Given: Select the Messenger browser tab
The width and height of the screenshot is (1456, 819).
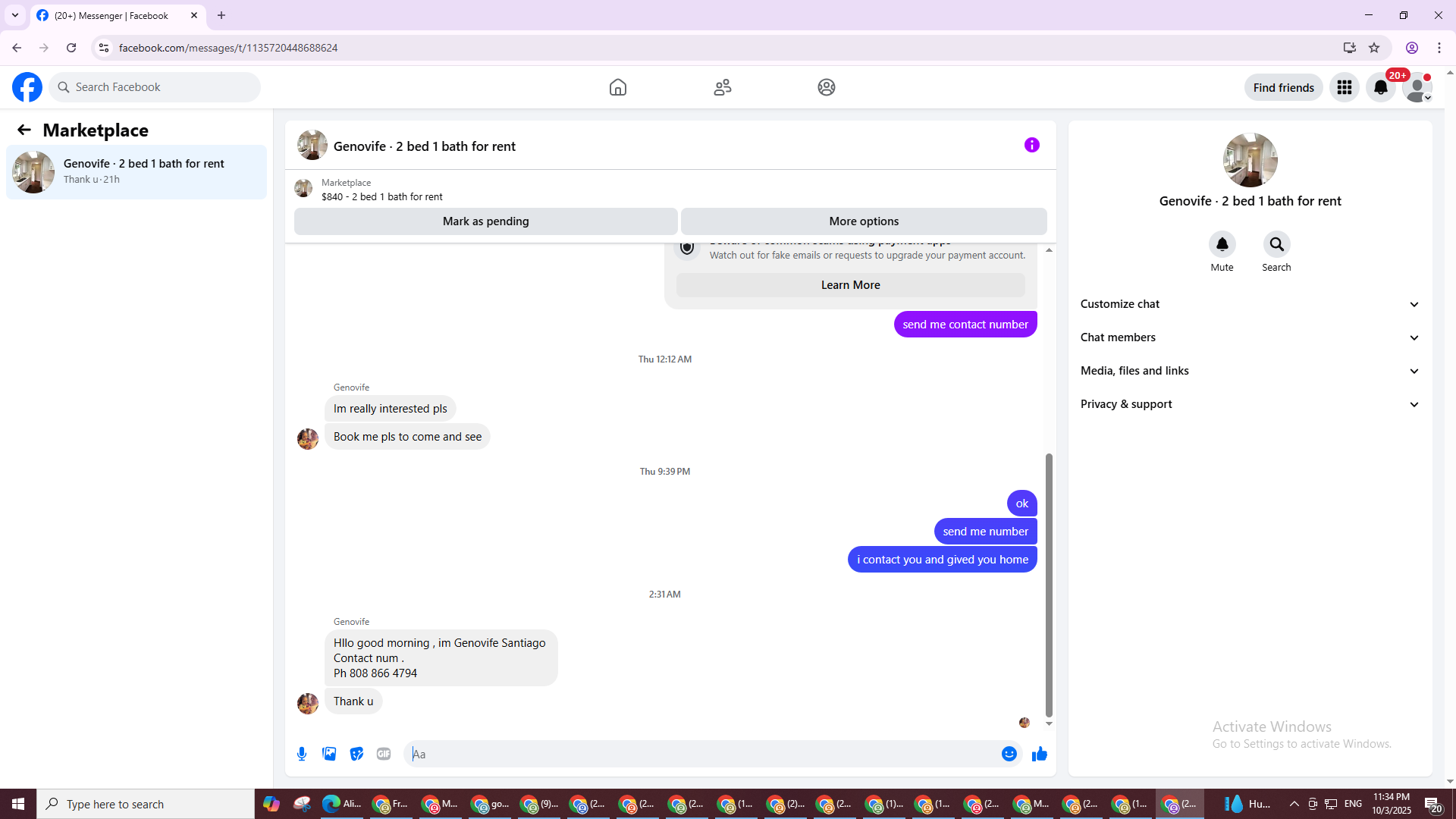Looking at the screenshot, I should click(x=118, y=15).
